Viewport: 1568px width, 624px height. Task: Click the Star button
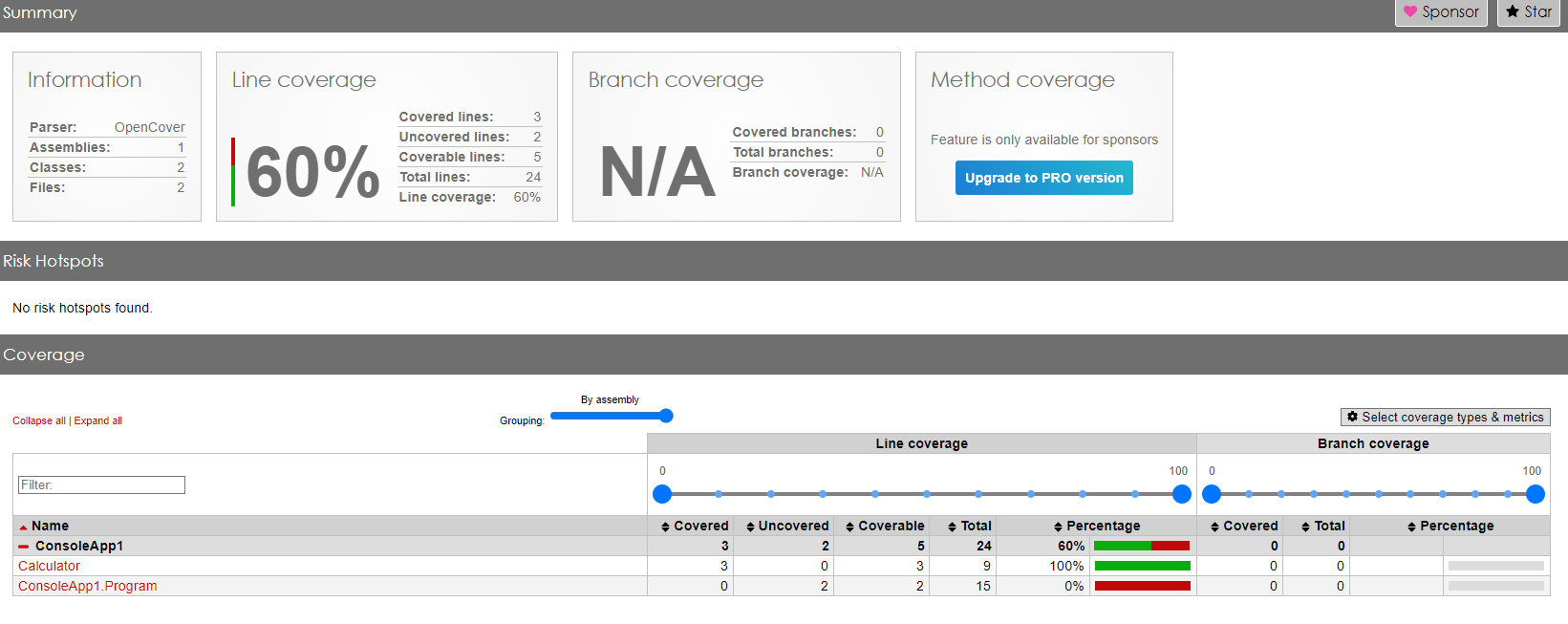click(1529, 12)
